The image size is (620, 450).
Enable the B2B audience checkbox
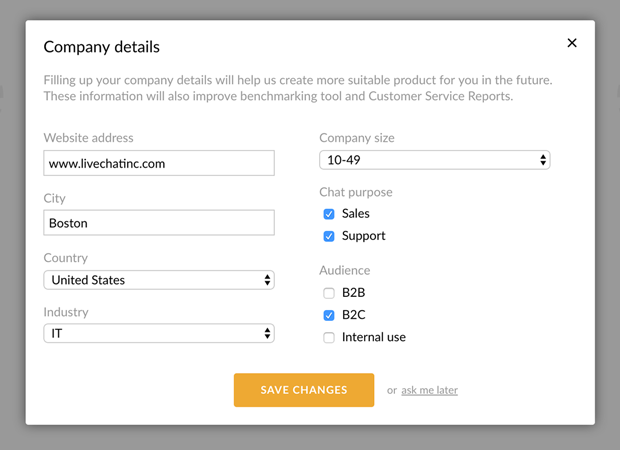[x=329, y=293]
